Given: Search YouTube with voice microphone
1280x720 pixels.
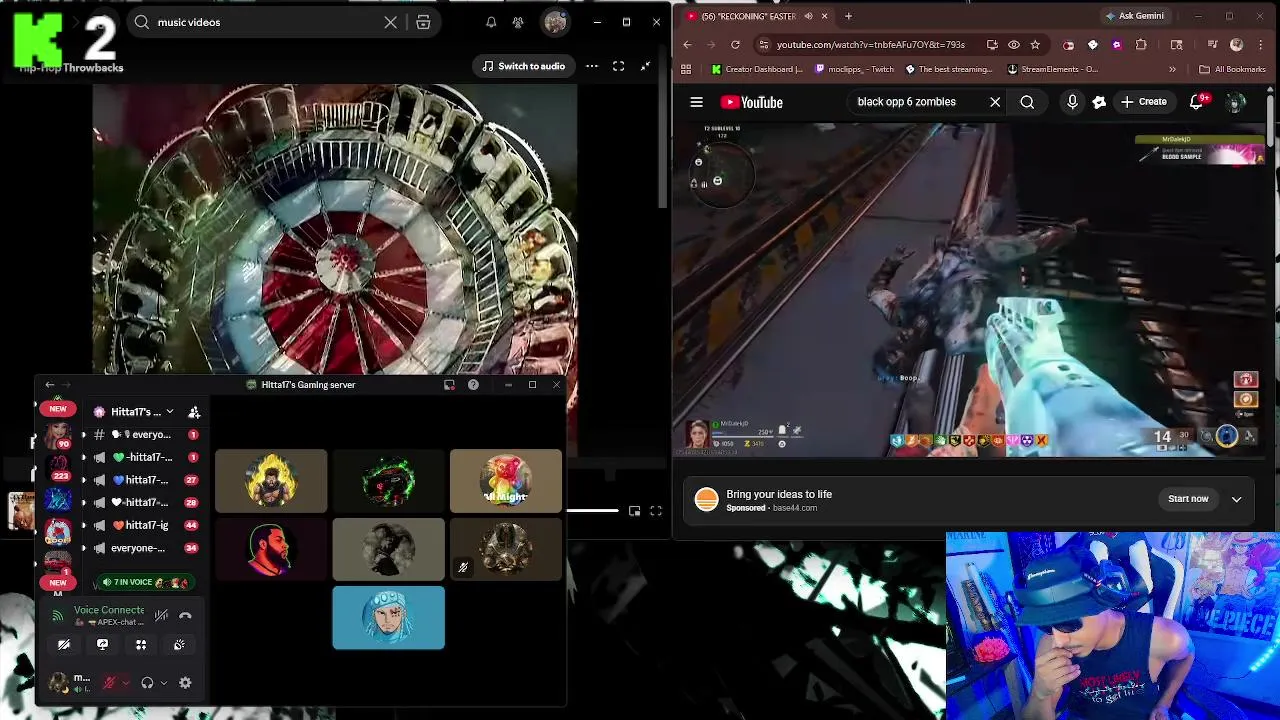Looking at the screenshot, I should (x=1072, y=102).
